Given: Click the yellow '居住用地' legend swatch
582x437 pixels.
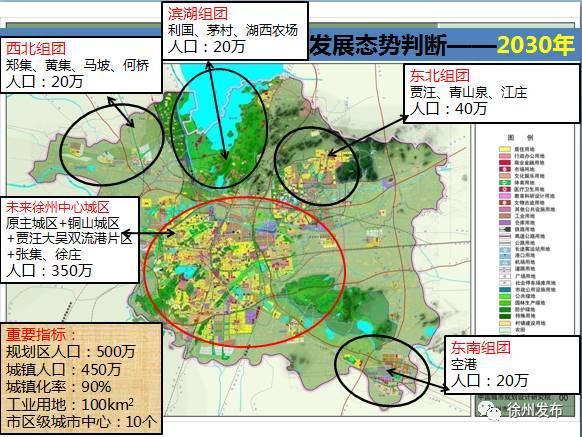Looking at the screenshot, I should (505, 149).
